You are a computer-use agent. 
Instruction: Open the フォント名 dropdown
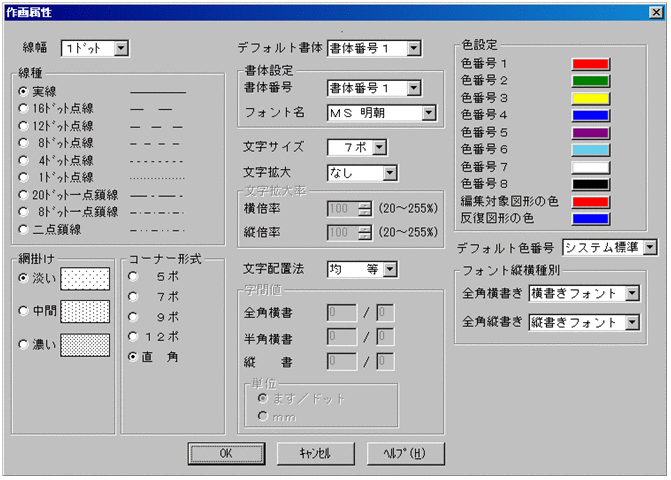428,113
